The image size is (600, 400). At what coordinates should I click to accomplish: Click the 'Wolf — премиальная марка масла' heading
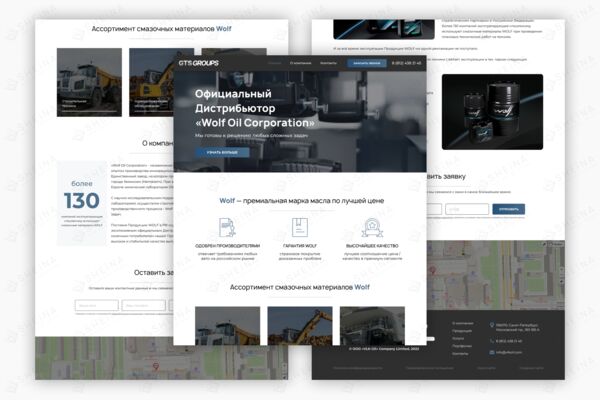tap(302, 201)
